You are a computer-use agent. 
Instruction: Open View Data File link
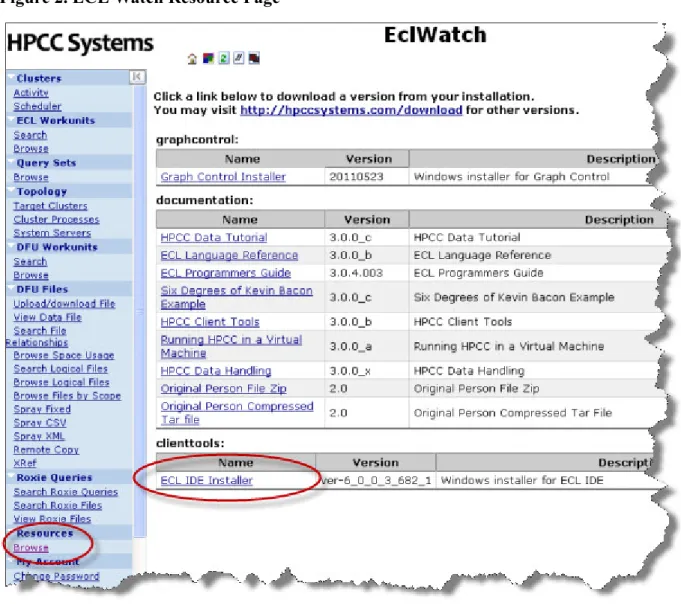tap(47, 317)
